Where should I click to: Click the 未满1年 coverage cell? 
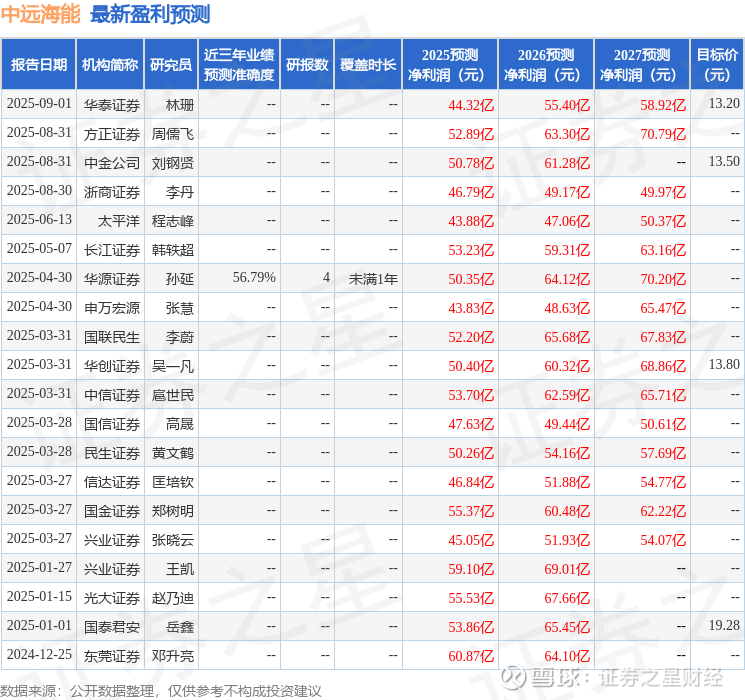pyautogui.click(x=373, y=279)
